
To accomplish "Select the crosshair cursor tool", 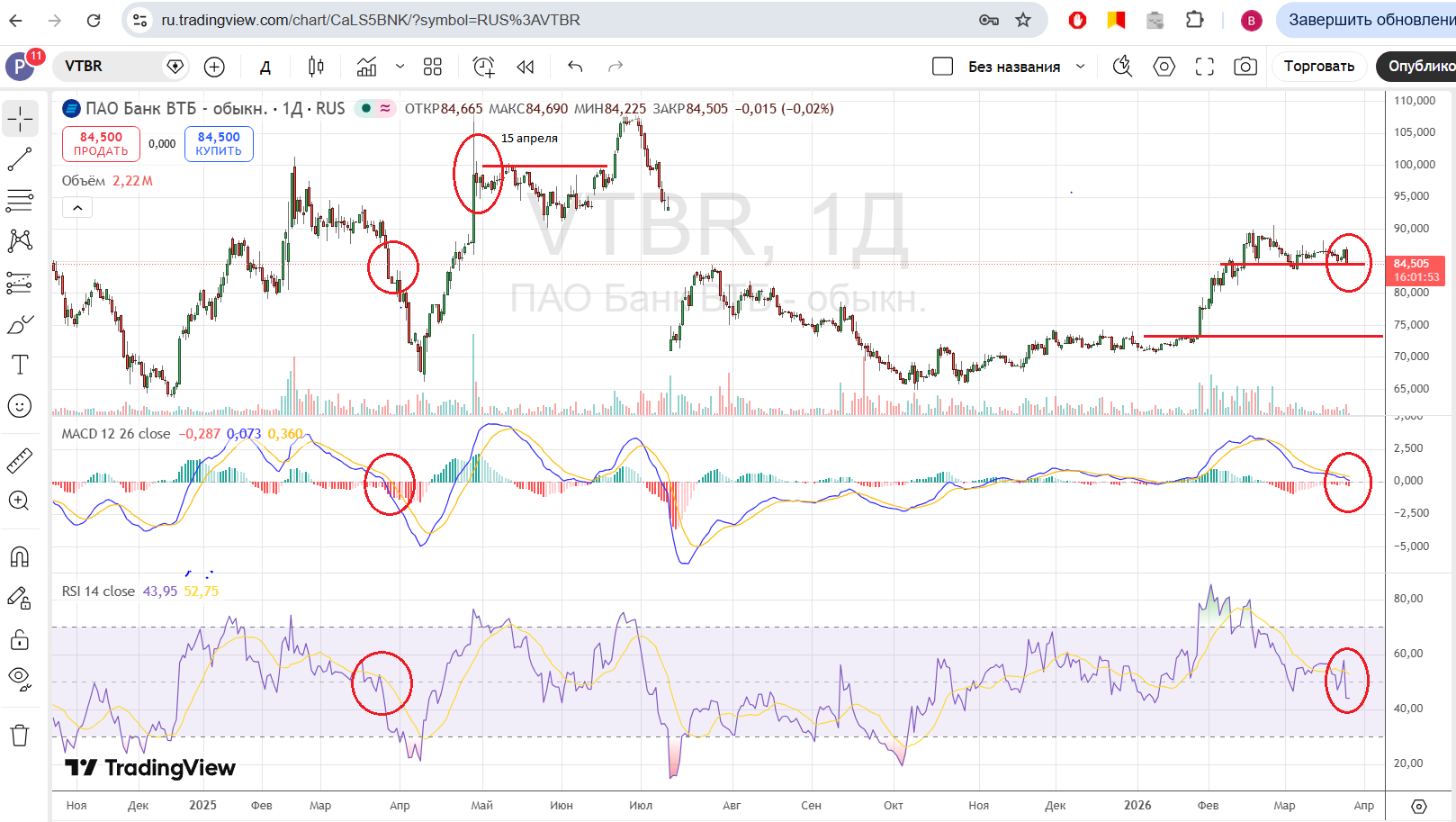I will pos(20,118).
